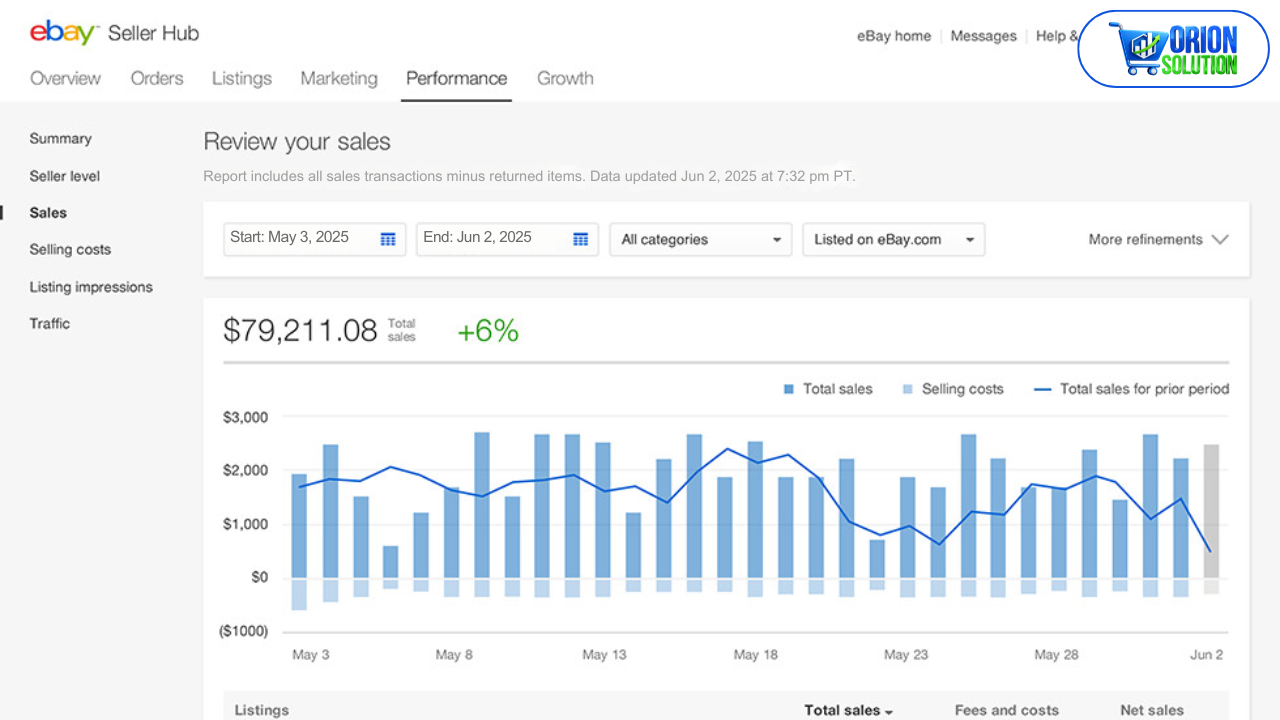
Task: Select Sales in the left sidebar
Action: coord(48,213)
